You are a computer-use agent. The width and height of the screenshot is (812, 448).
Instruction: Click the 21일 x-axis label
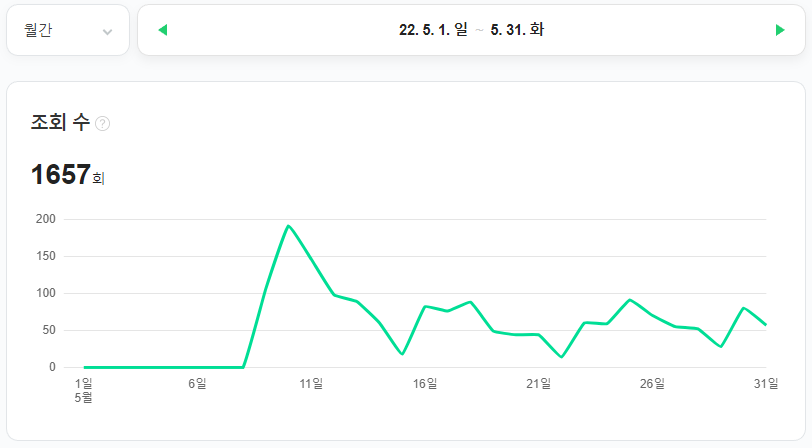coord(538,383)
